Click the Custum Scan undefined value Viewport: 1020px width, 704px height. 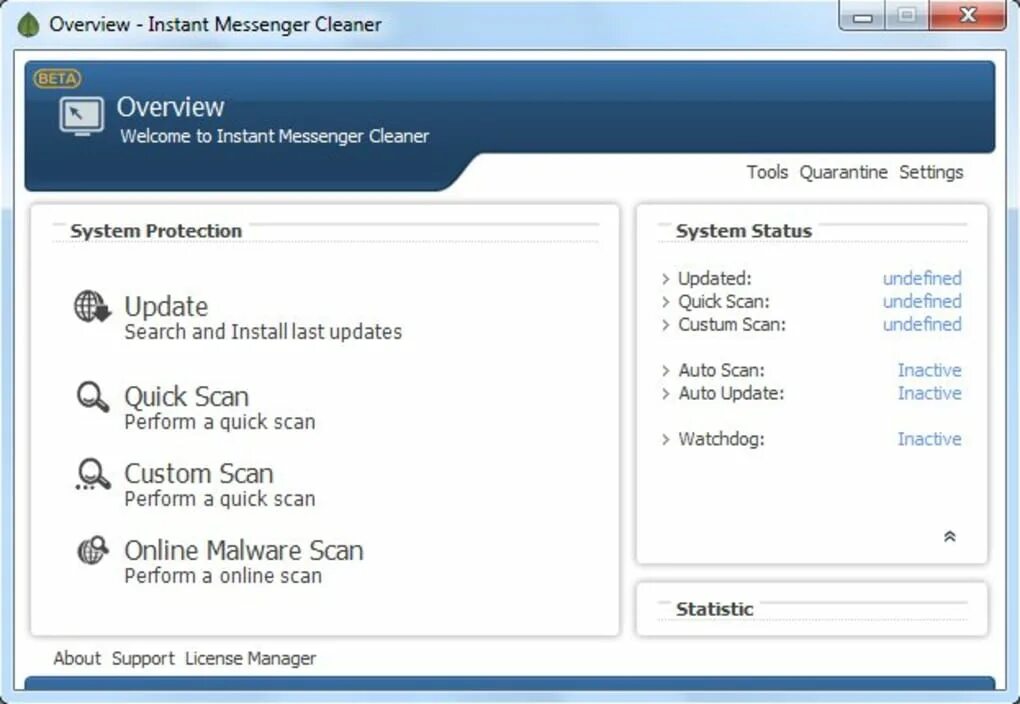pyautogui.click(x=922, y=324)
